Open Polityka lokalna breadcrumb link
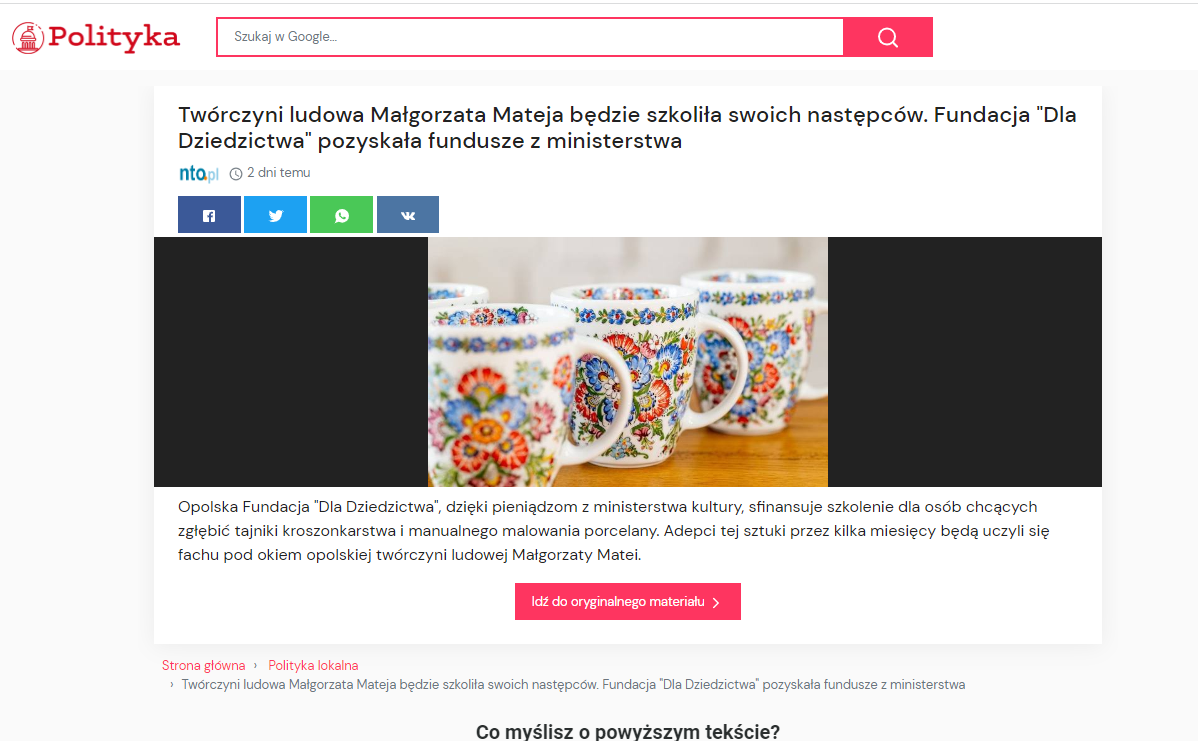 coord(313,665)
